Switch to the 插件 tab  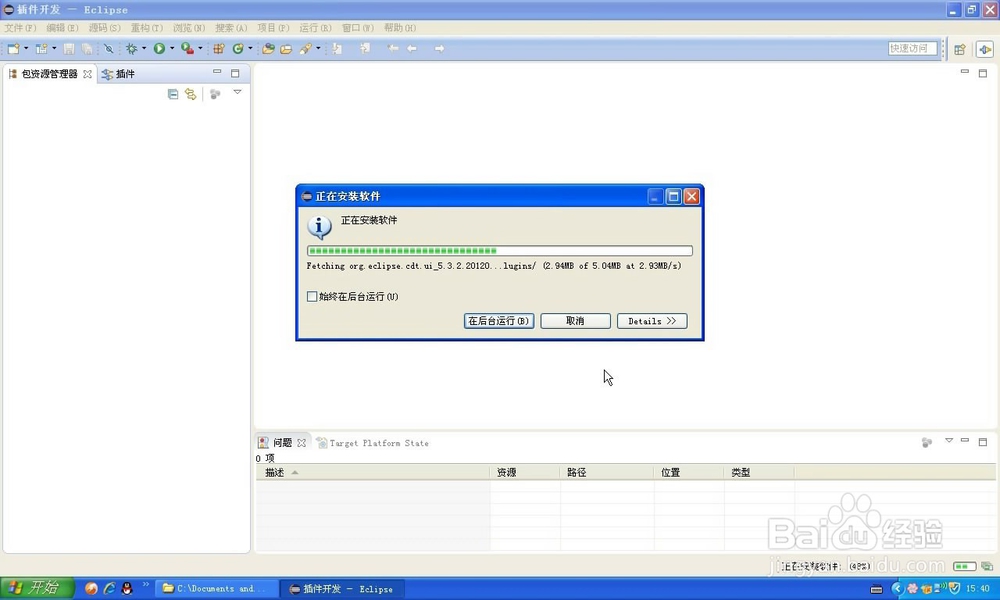pyautogui.click(x=119, y=74)
